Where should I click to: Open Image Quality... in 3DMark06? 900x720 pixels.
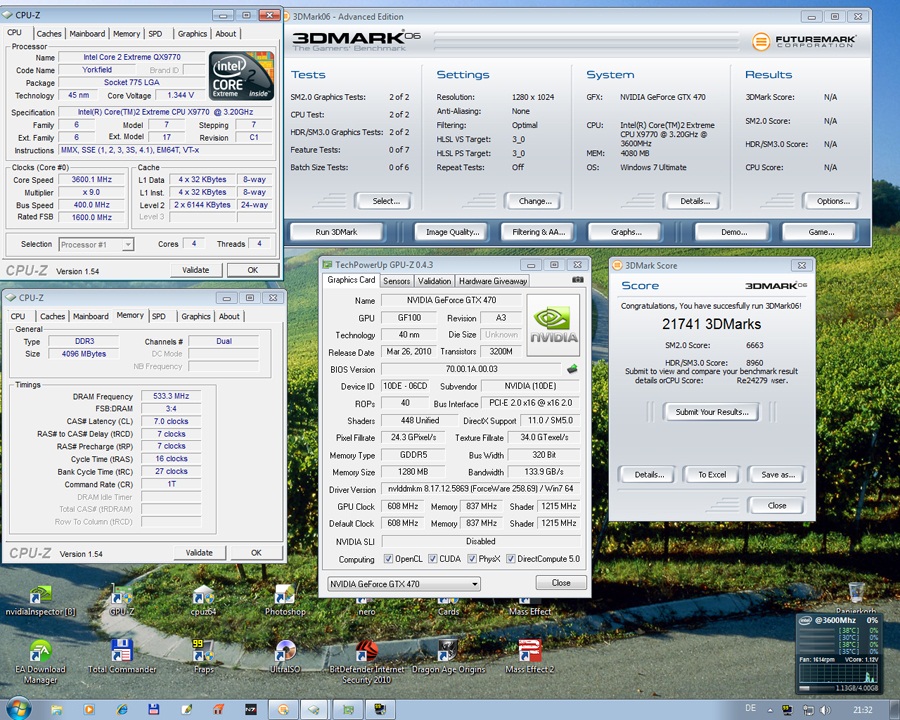[452, 232]
